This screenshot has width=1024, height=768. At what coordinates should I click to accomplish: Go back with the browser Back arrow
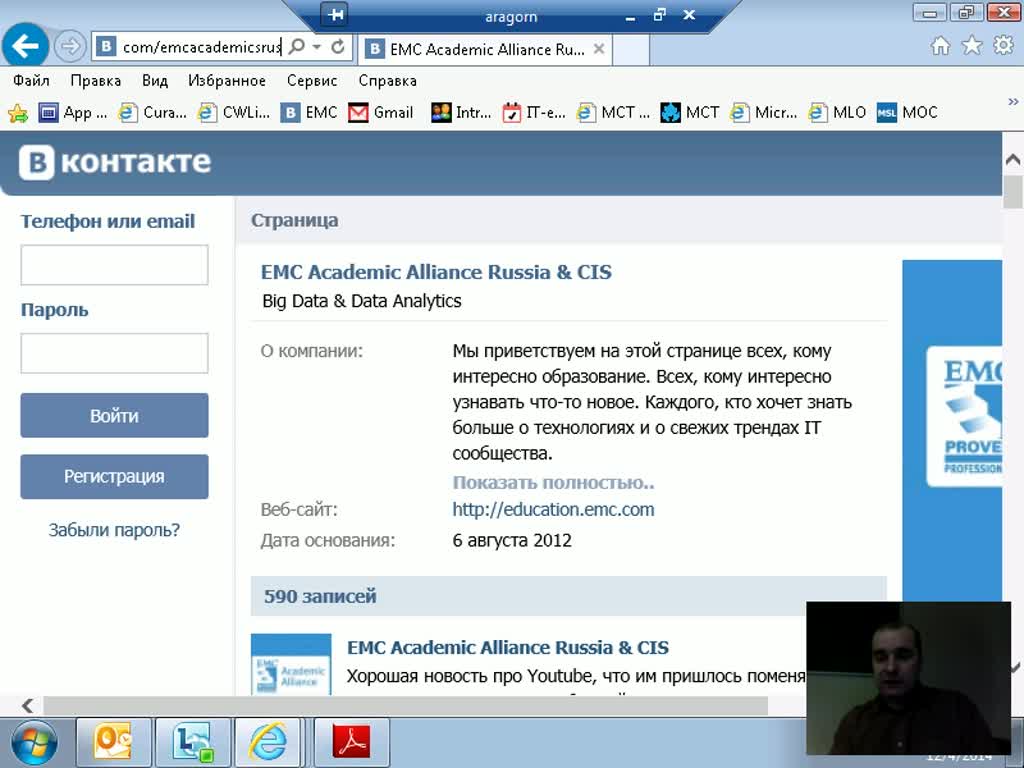[25, 46]
